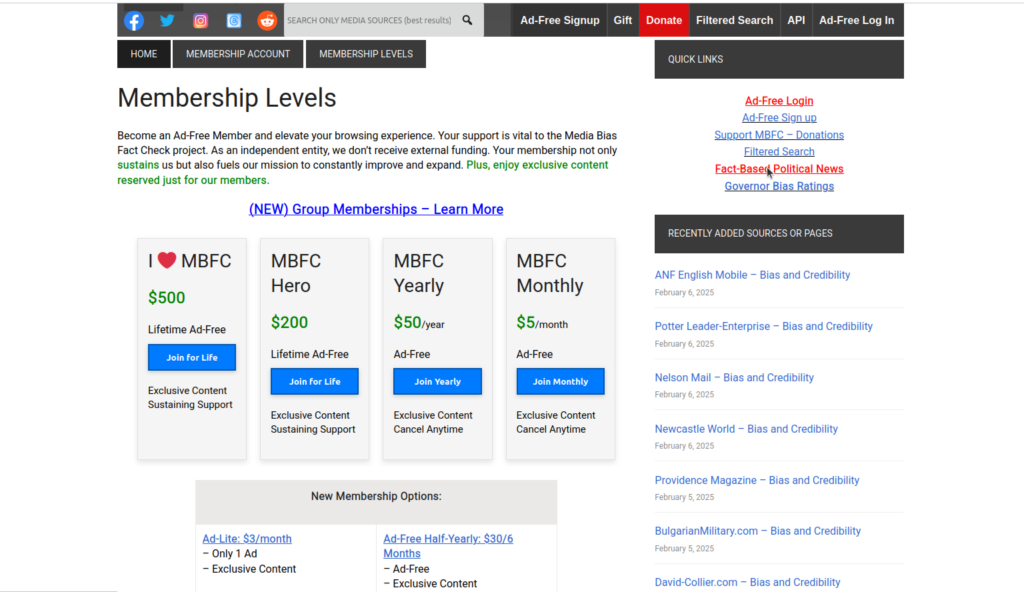Focus the media sources search field
1024x592 pixels.
[x=368, y=20]
